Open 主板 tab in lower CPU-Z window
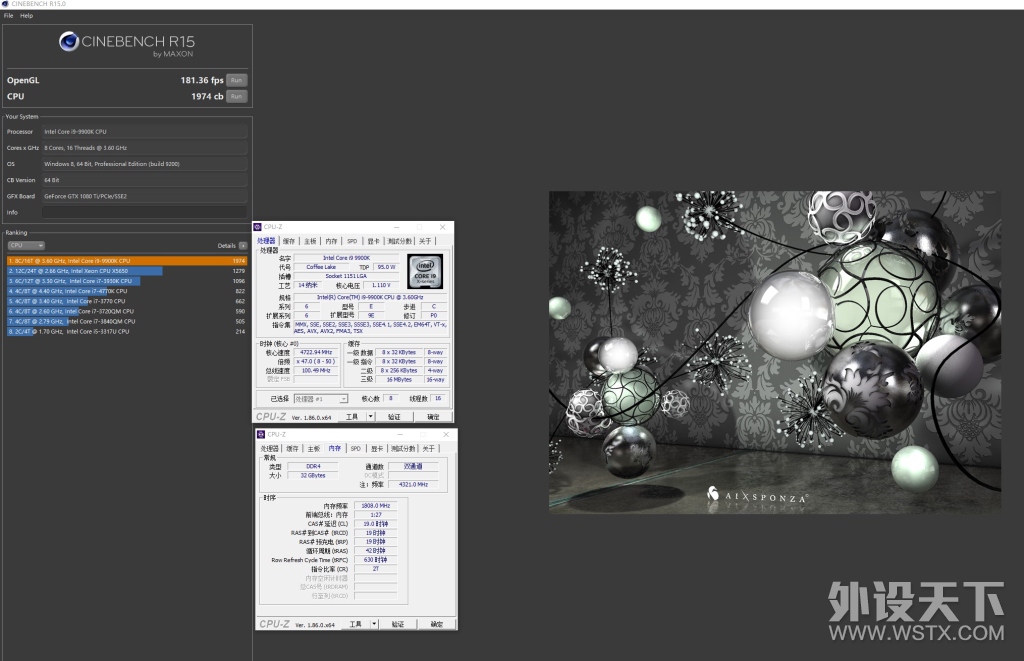 pyautogui.click(x=313, y=449)
